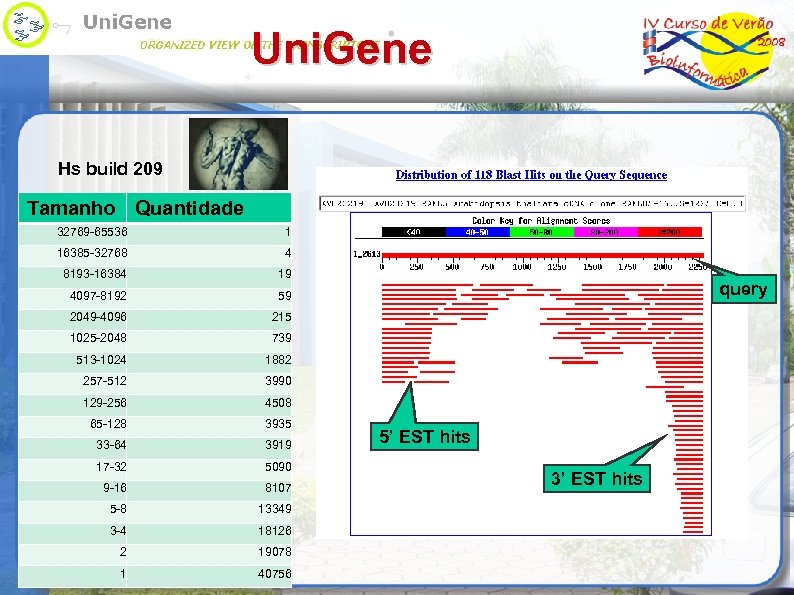Select the '32769-65536' size row
This screenshot has width=794, height=595.
pyautogui.click(x=155, y=232)
